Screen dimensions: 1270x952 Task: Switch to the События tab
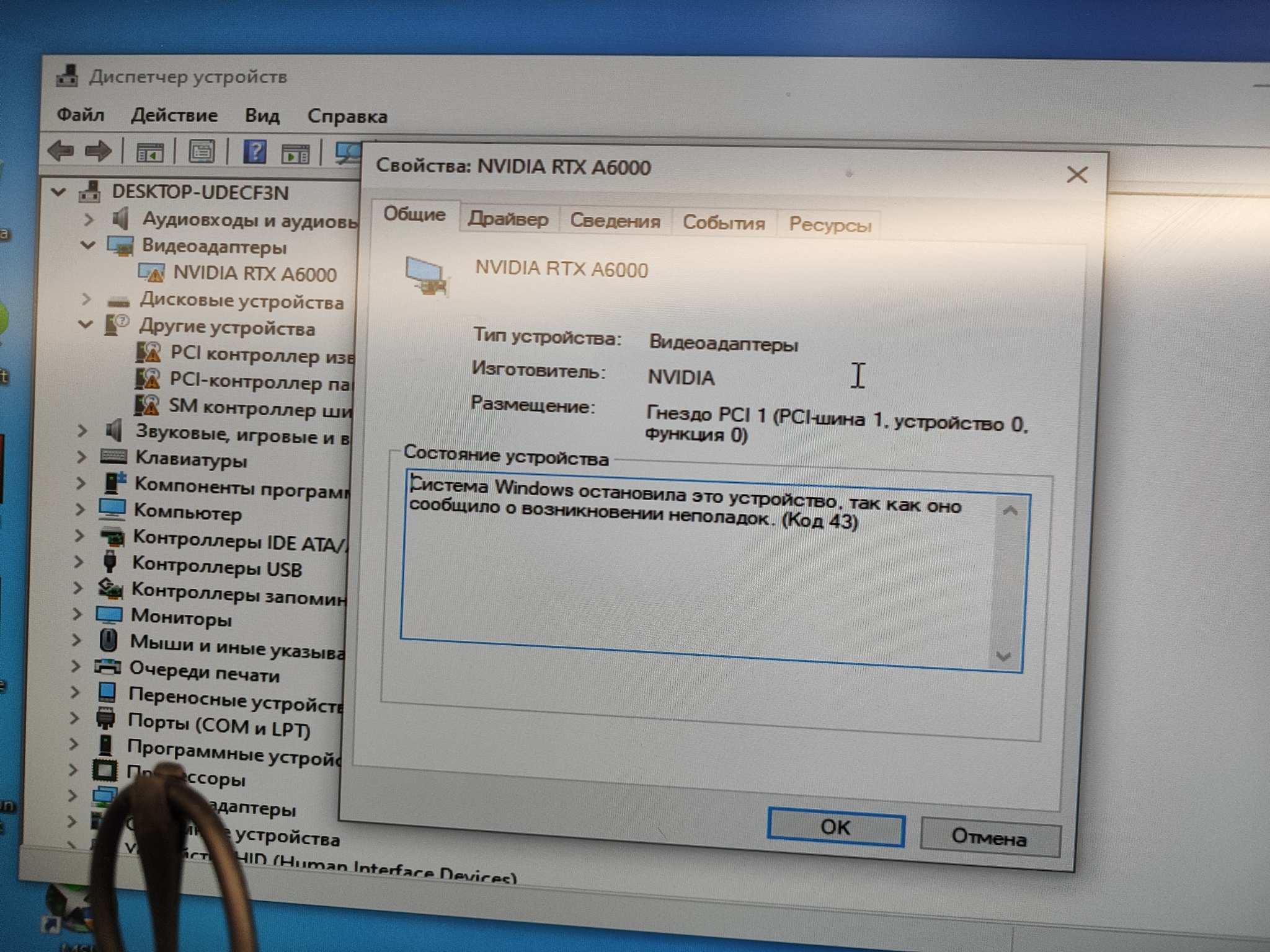724,223
